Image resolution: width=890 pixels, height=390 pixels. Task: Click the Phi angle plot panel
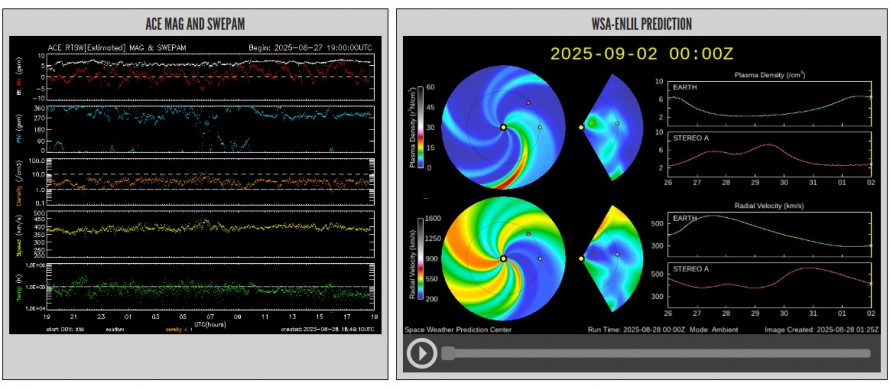[x=210, y=129]
